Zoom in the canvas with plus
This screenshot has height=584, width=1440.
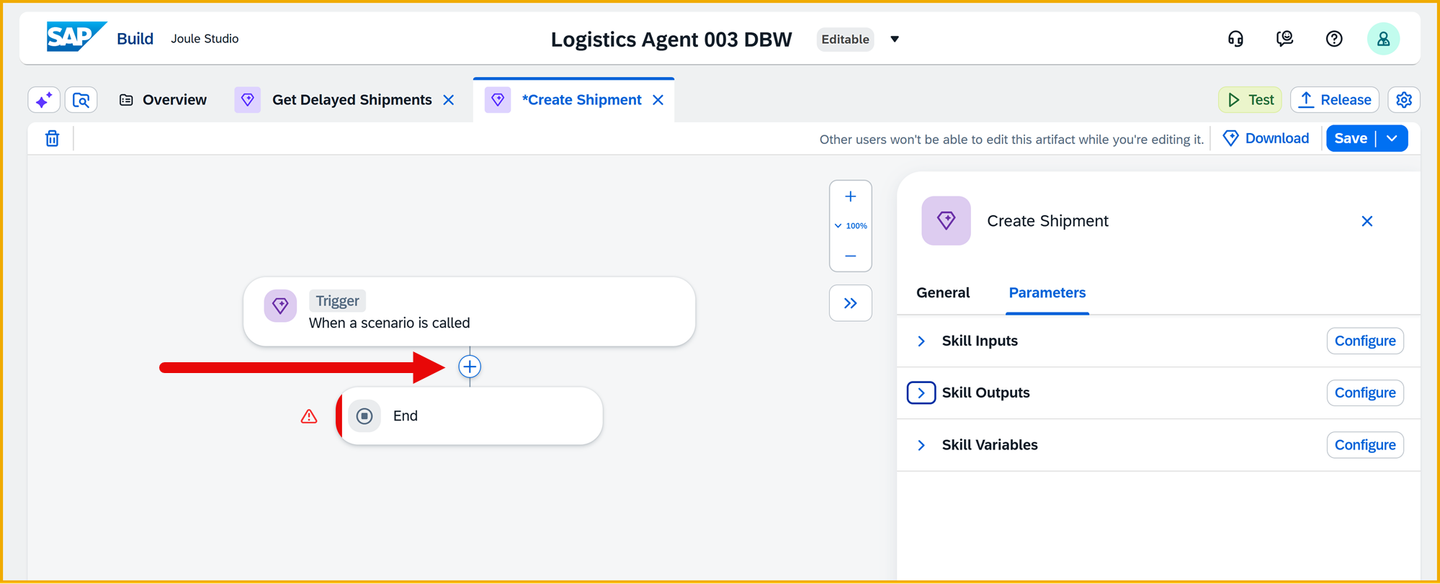point(850,197)
